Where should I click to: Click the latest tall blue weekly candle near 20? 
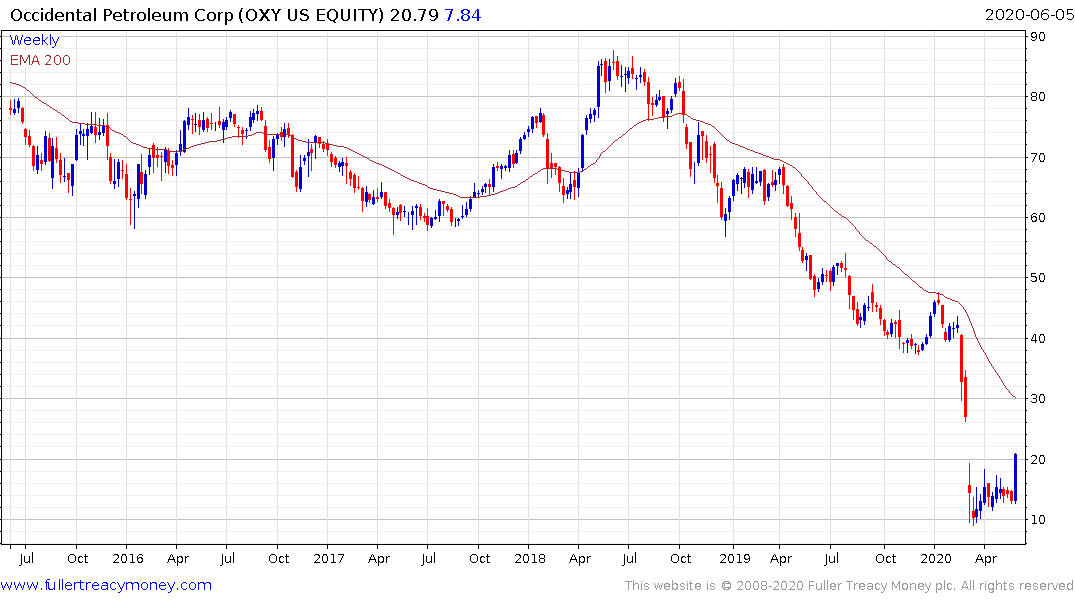(1015, 478)
